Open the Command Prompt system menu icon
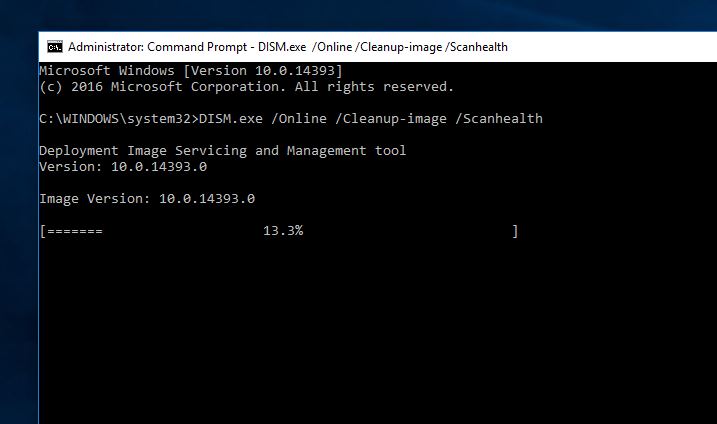Screen dimensions: 717x424 click(x=54, y=46)
